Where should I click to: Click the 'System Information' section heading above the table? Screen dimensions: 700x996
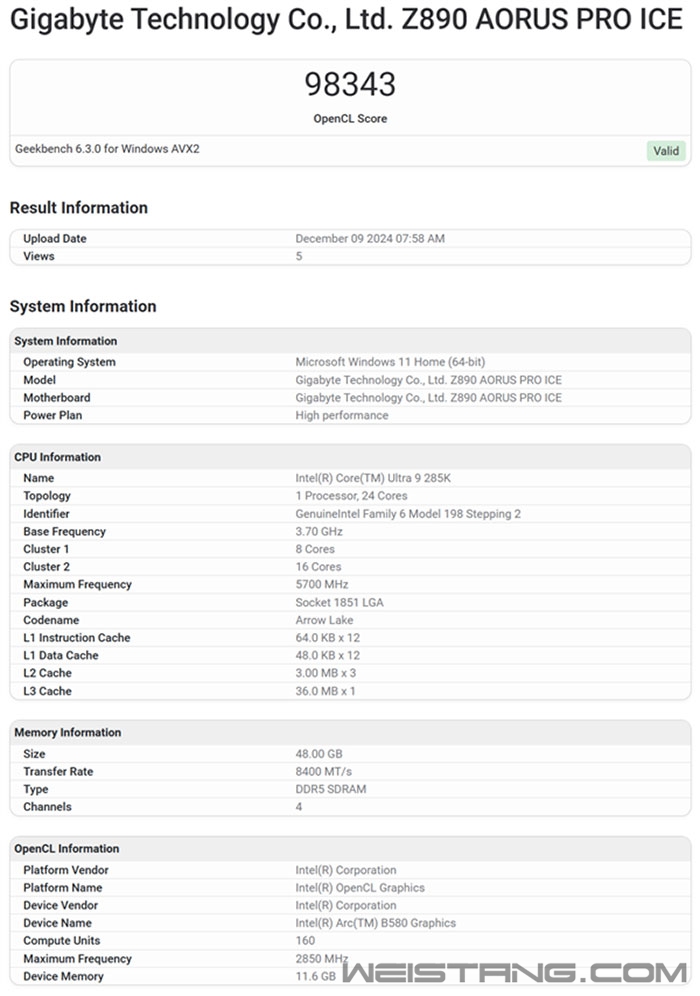click(x=83, y=306)
